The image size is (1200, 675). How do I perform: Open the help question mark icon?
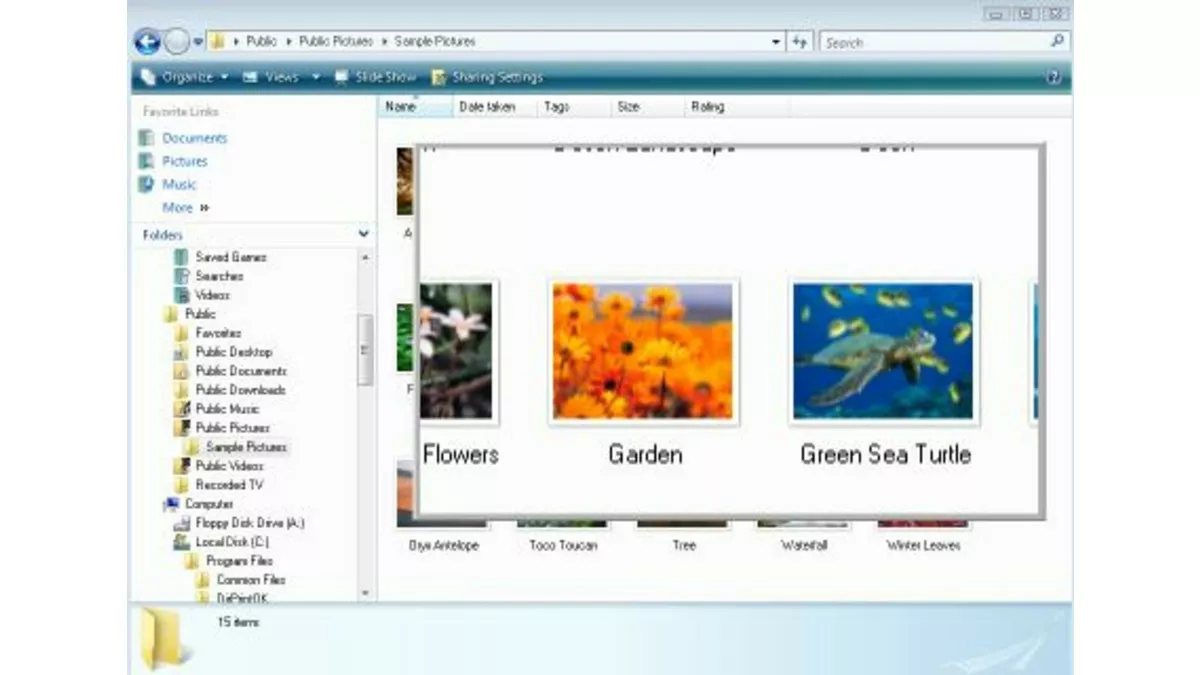1053,77
